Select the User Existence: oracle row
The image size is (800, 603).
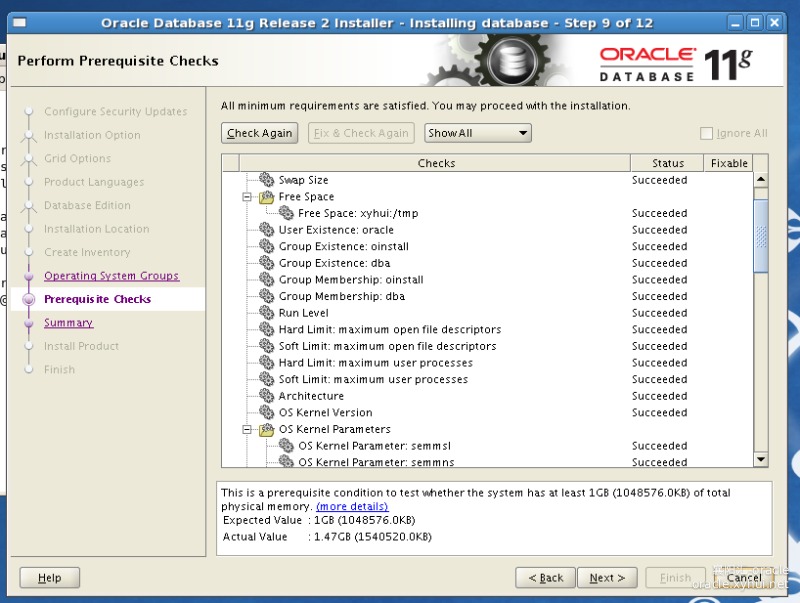pos(487,230)
